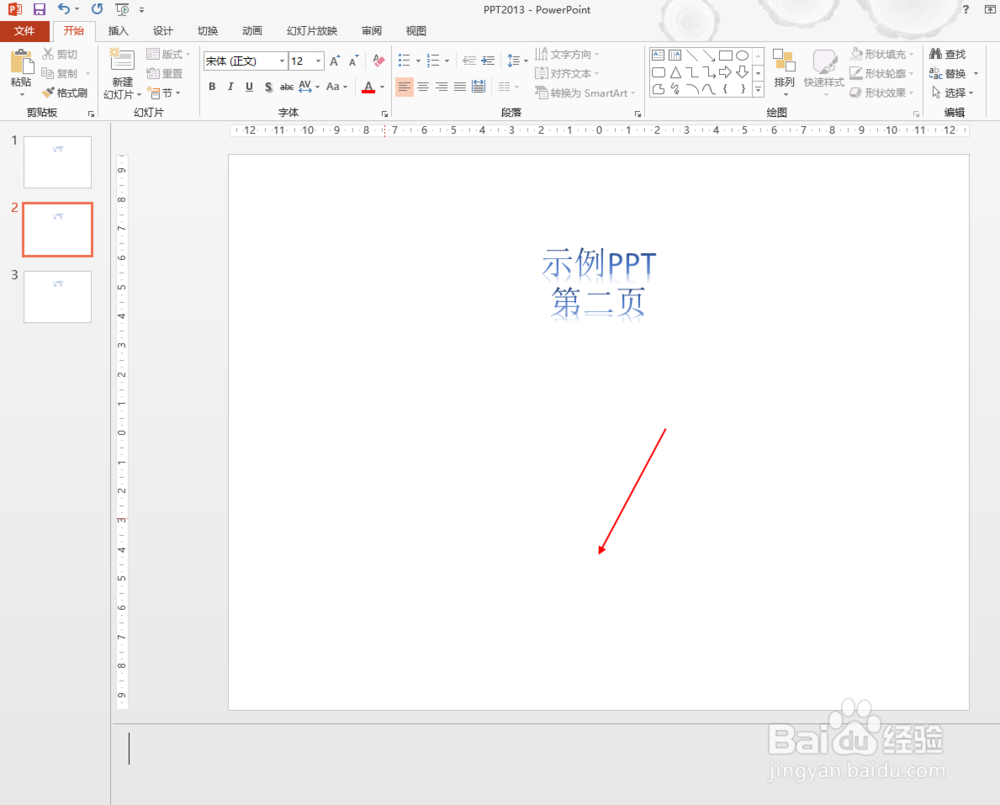
Task: Increase list indent level icon
Action: [x=488, y=61]
